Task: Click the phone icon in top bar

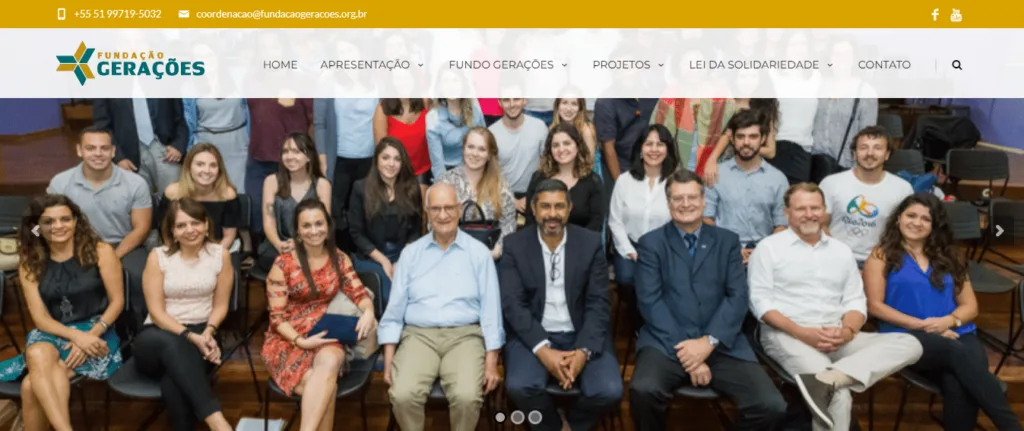Action: pos(61,14)
